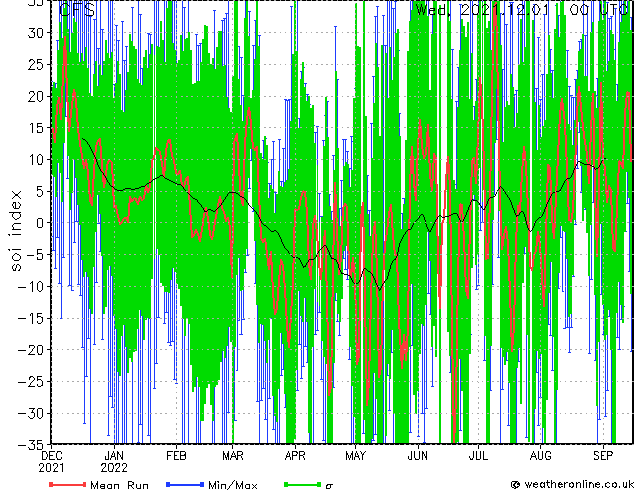Click the 'DEC 2021' axis label
634x490 pixels.
pos(52,462)
